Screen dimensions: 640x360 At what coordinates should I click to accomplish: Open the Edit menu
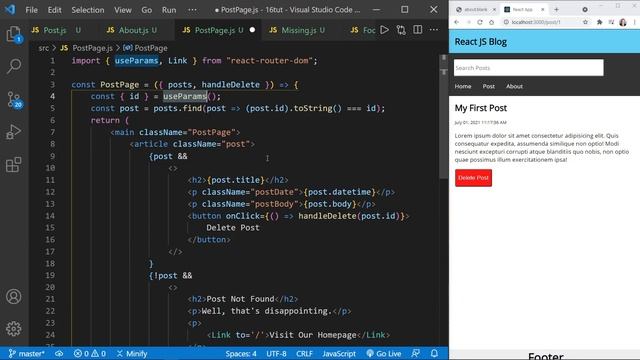click(54, 10)
